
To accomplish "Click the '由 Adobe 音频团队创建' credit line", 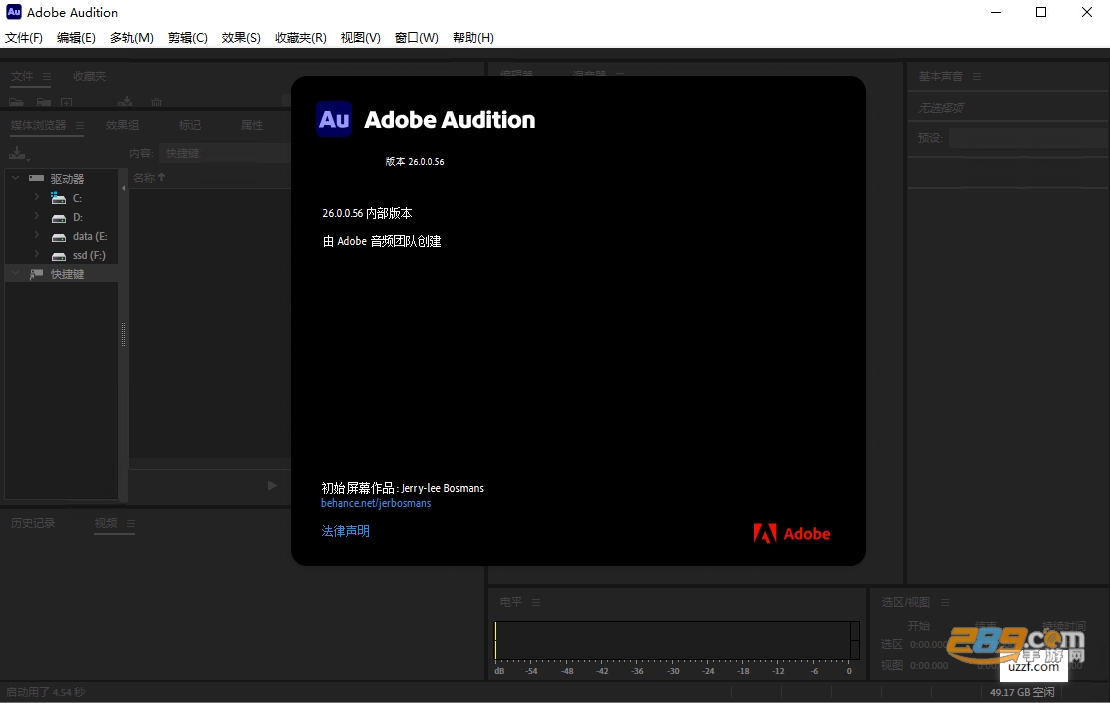I will point(382,241).
